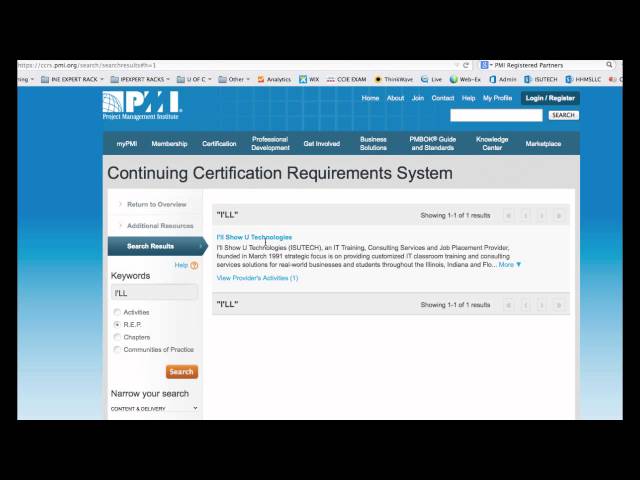The image size is (640, 480).
Task: Click View Provider's Activities (1) link
Action: [x=257, y=278]
